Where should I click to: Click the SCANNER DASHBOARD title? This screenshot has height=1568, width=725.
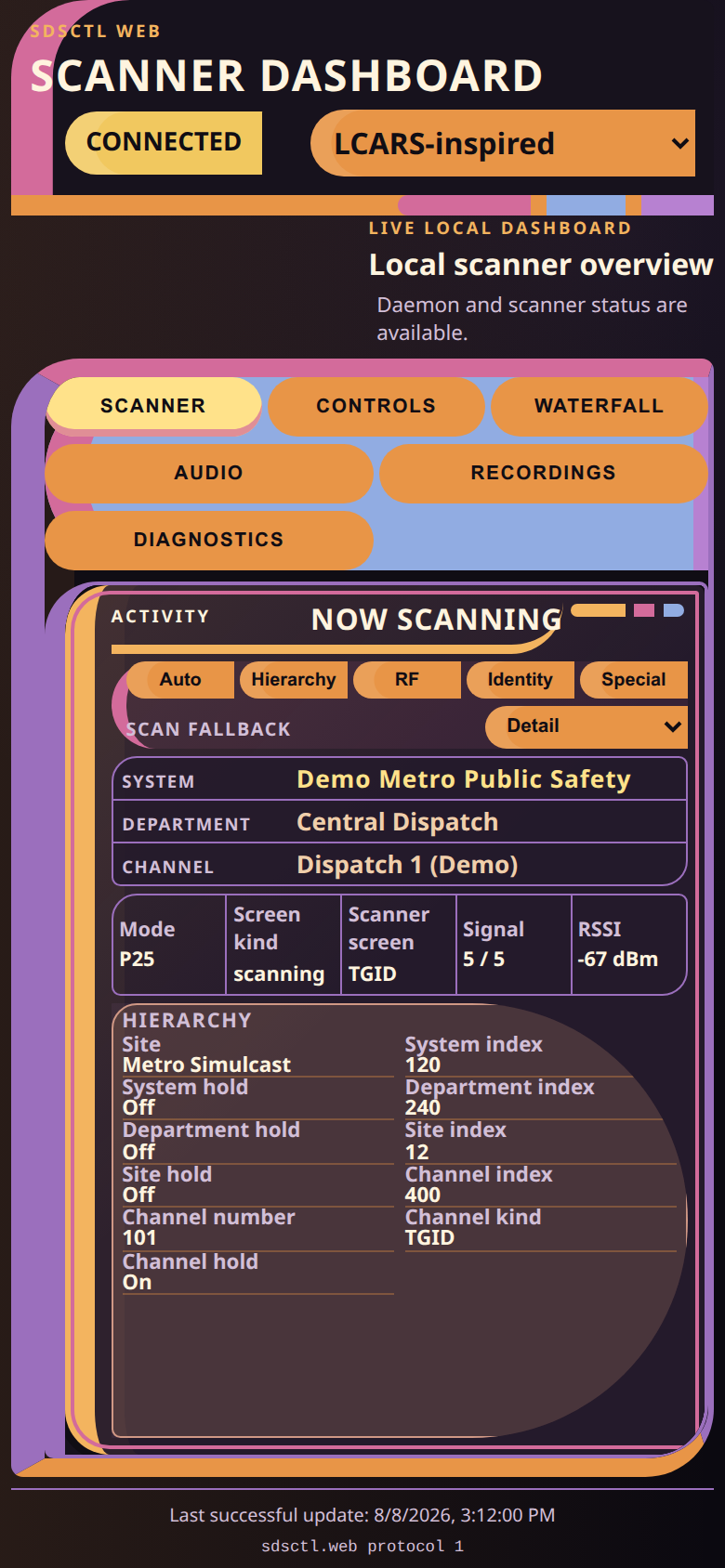click(x=287, y=75)
